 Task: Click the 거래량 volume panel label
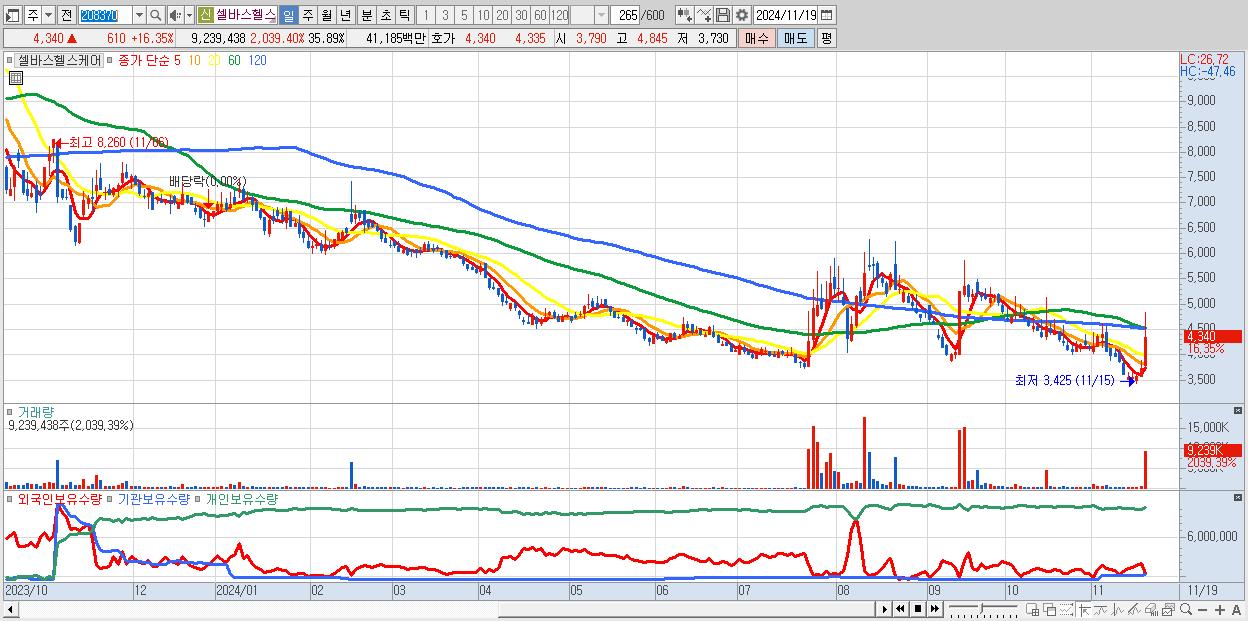click(x=36, y=411)
